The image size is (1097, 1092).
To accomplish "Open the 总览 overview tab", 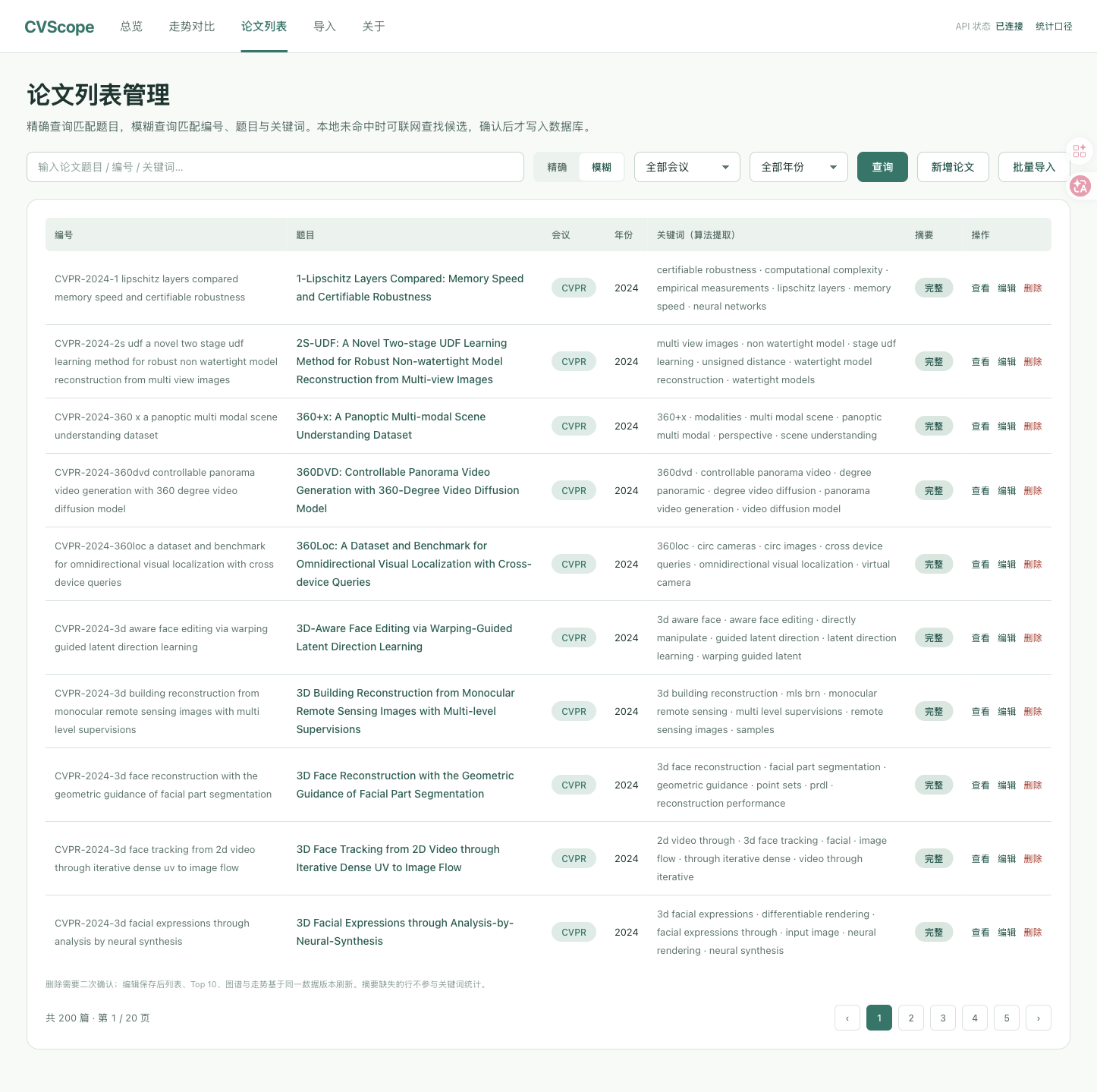I will pyautogui.click(x=131, y=27).
